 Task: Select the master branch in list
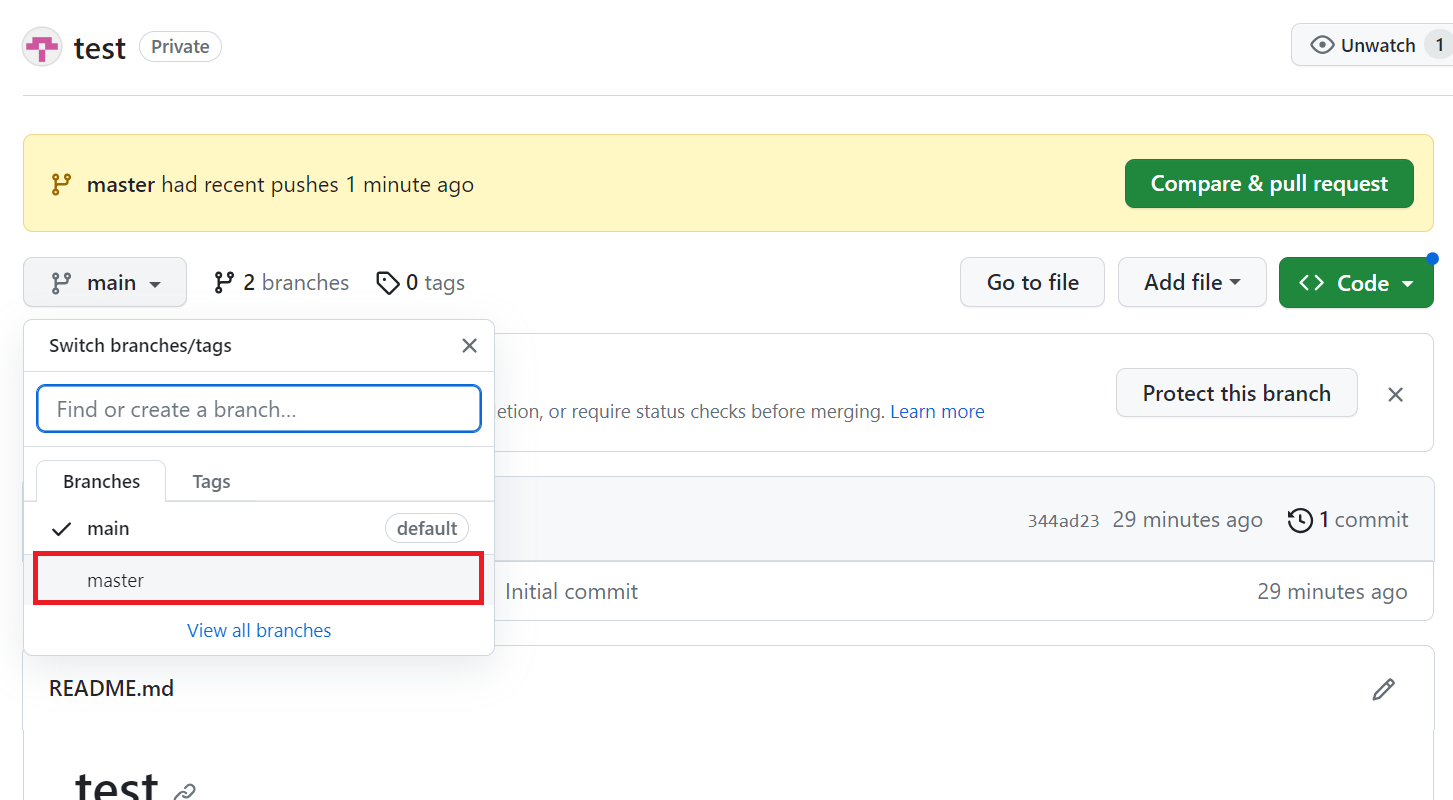coord(259,580)
